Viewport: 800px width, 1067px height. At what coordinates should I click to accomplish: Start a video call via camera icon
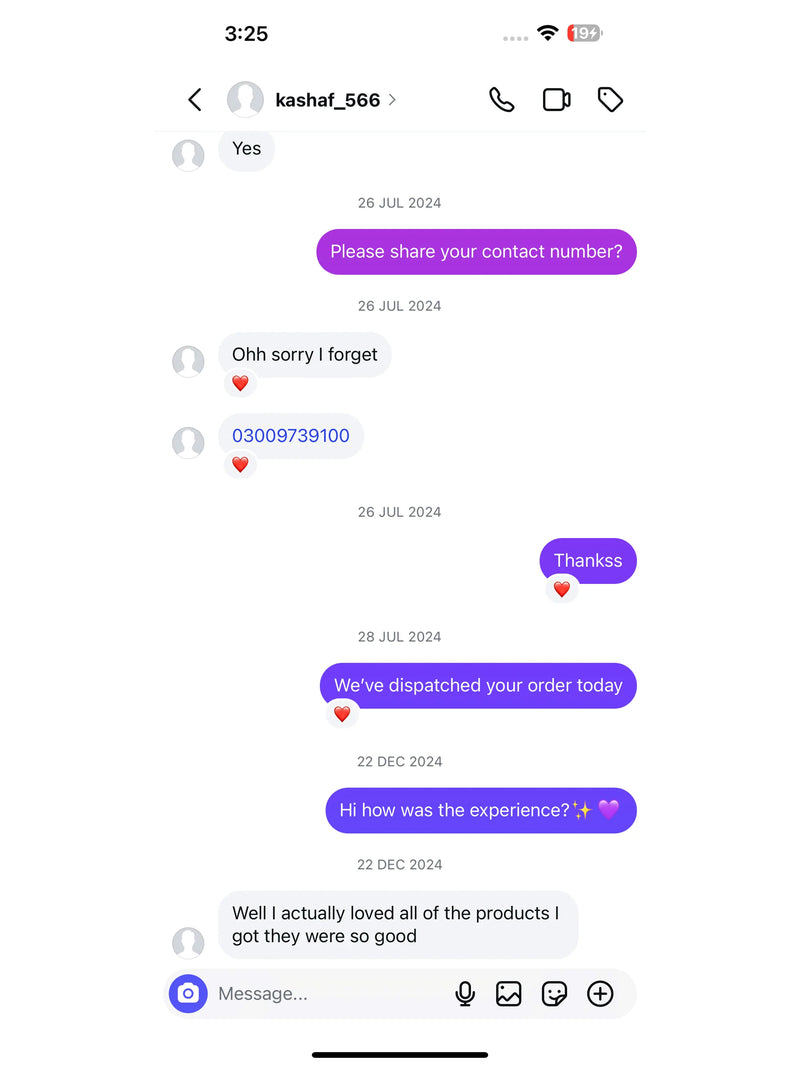coord(556,100)
